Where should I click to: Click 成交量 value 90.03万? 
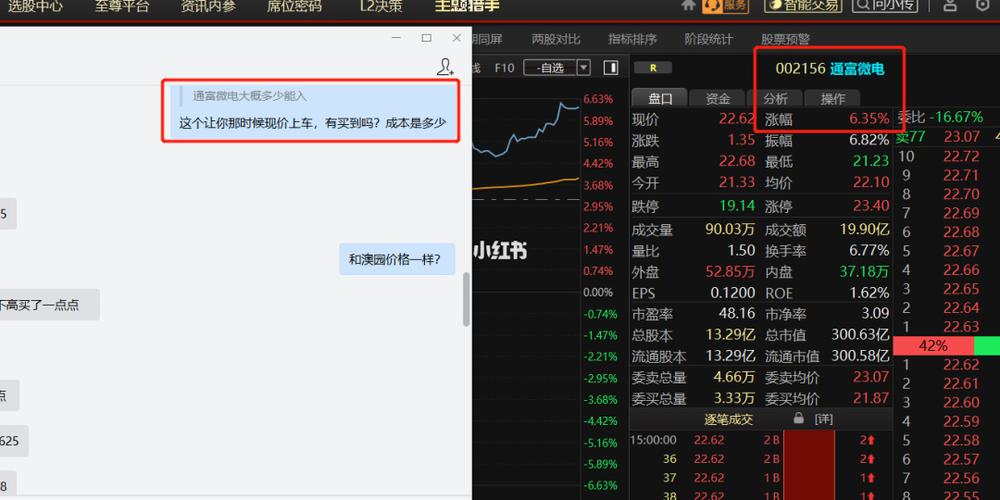click(730, 230)
